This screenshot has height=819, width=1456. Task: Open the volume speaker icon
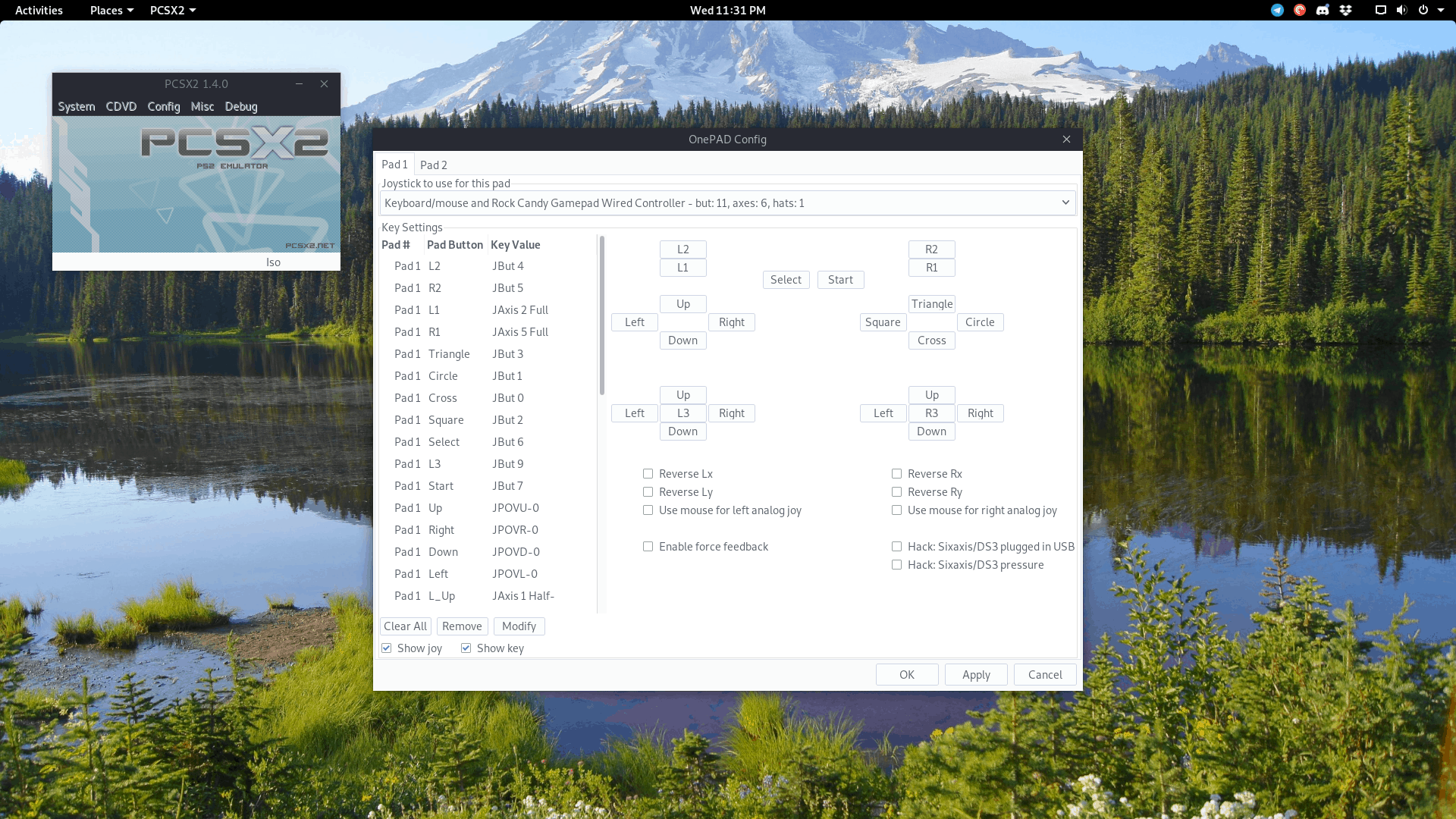[x=1401, y=10]
